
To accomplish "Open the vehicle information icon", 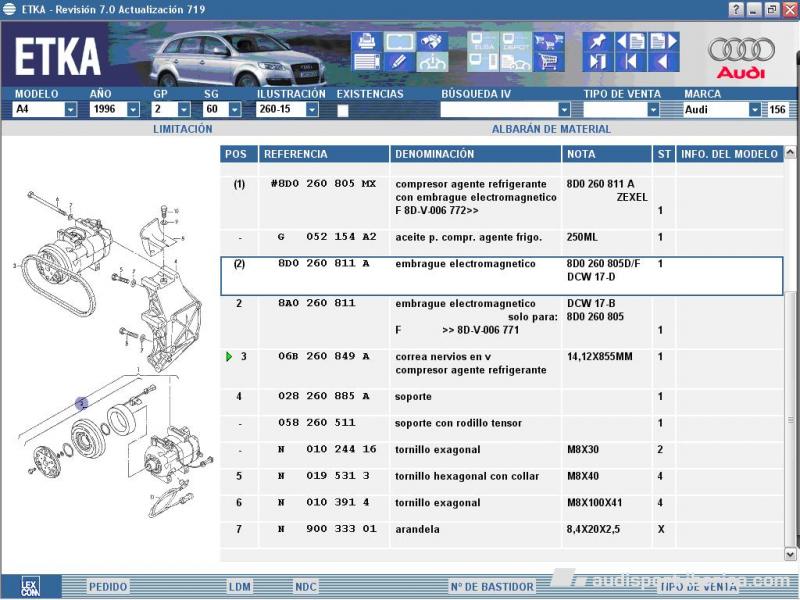I will [432, 62].
